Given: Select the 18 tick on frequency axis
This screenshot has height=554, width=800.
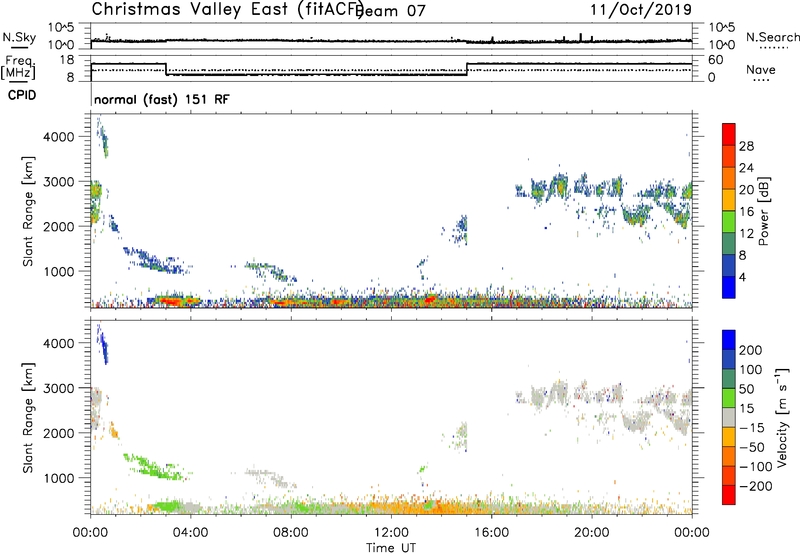Looking at the screenshot, I should 66,60.
